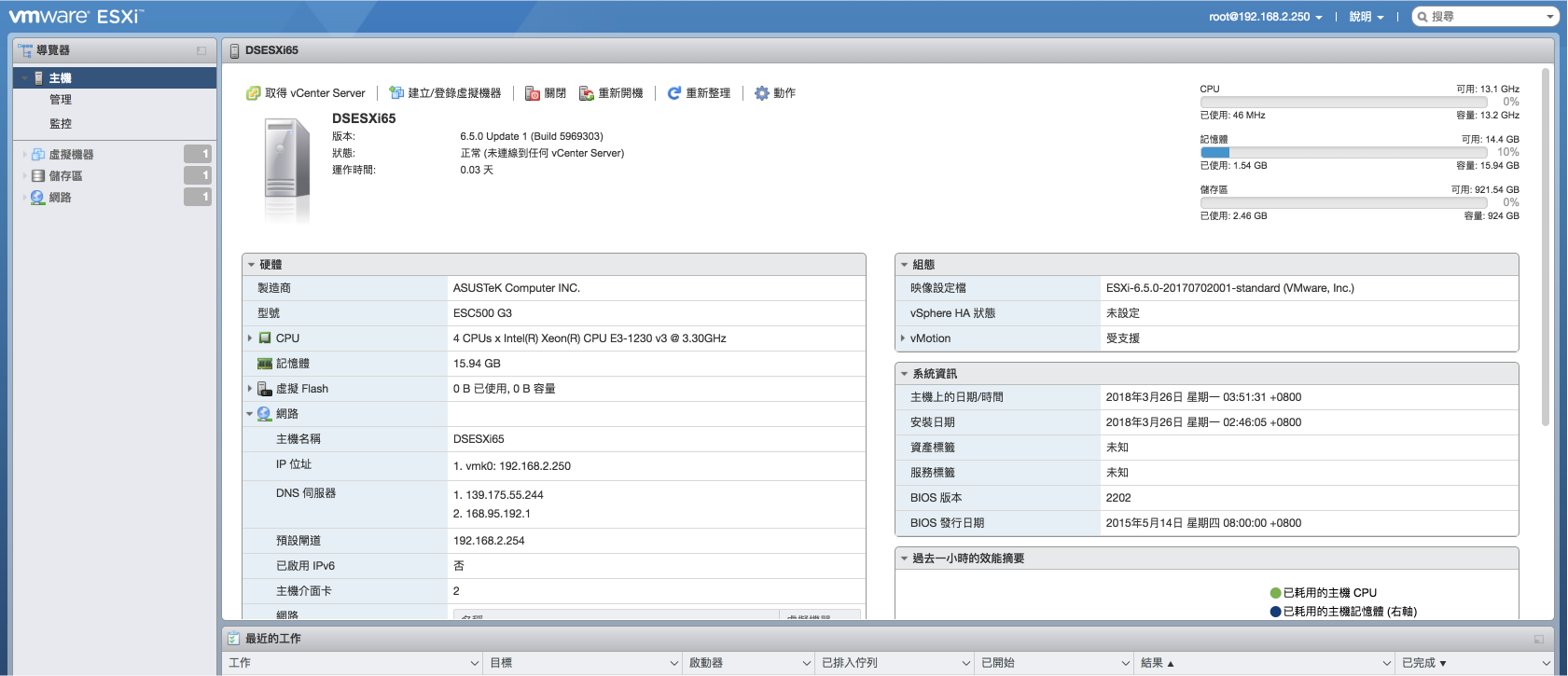Open the root@192.168.2.250 user dropdown
Screen dimensions: 1568x676
coord(1265,17)
